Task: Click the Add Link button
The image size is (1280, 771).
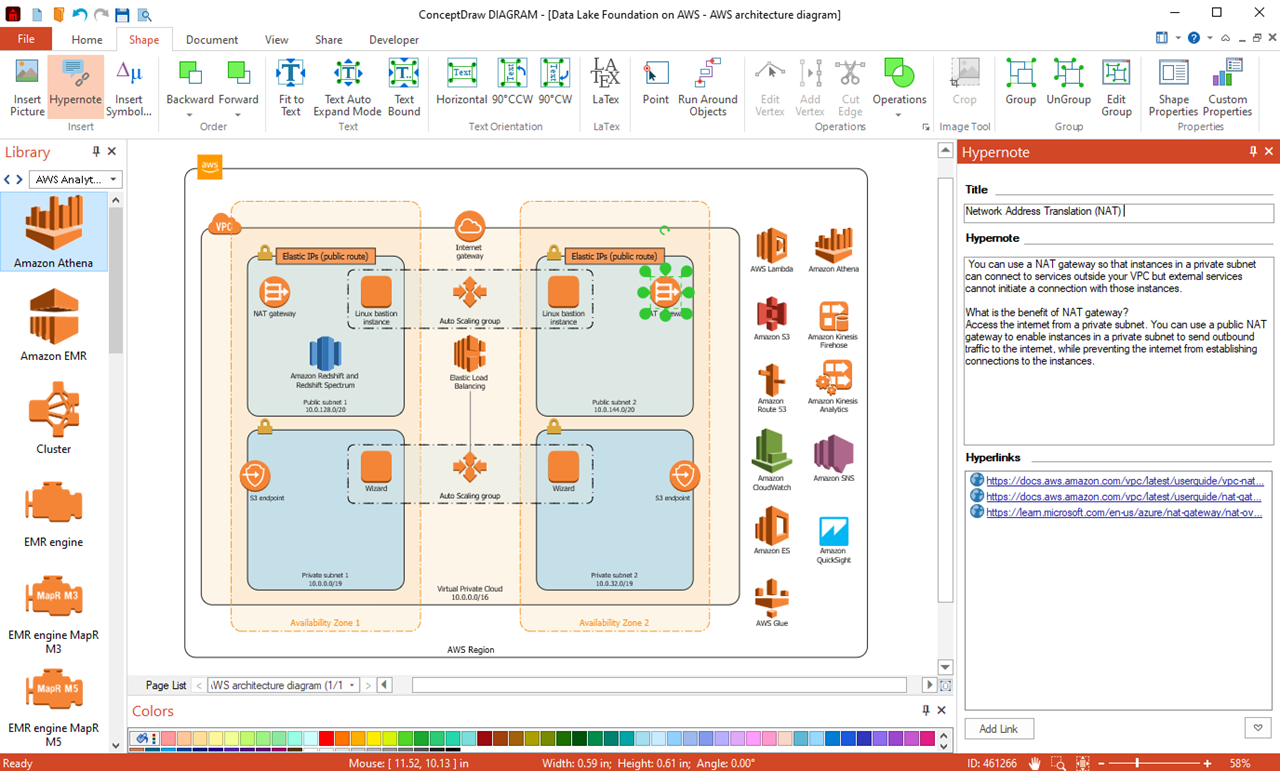Action: click(998, 729)
